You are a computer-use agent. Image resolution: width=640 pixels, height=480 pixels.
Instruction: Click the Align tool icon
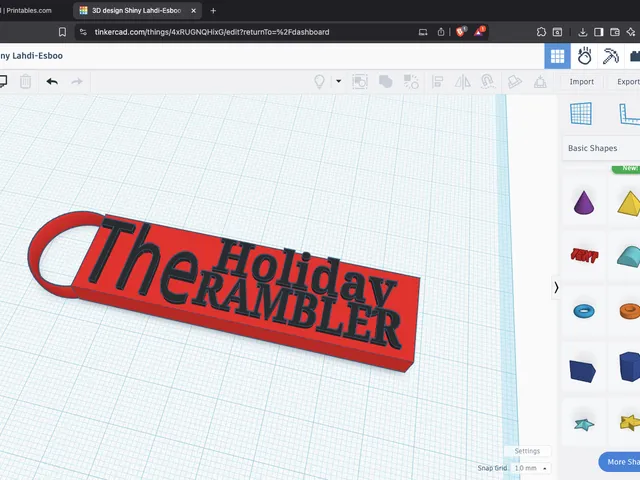point(438,82)
